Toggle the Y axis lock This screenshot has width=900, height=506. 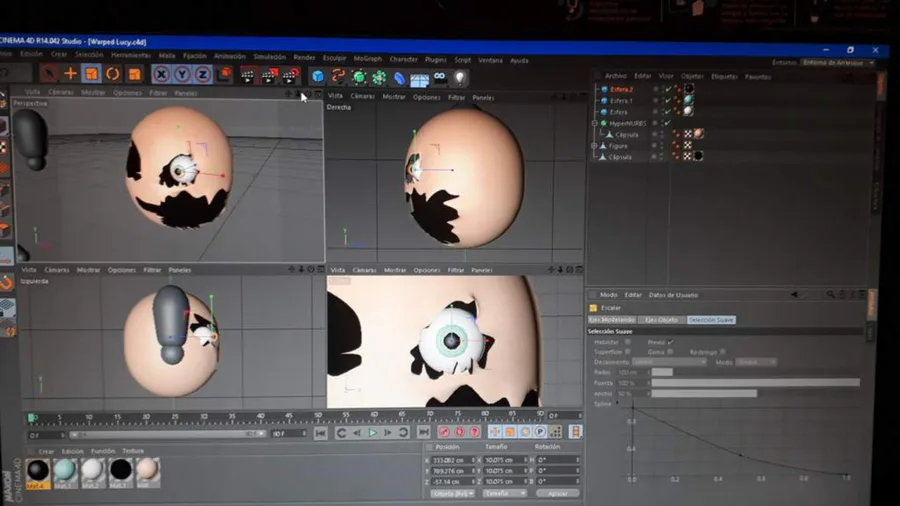[182, 74]
